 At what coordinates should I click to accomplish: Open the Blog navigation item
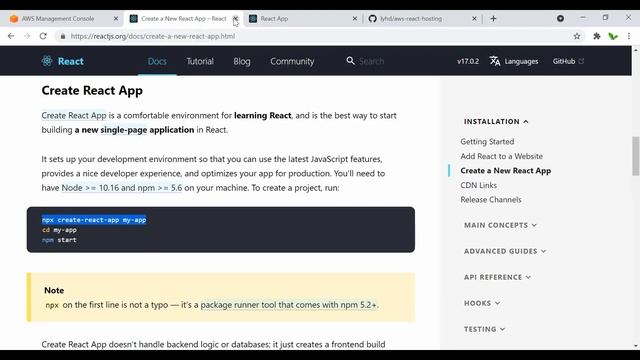(x=242, y=61)
